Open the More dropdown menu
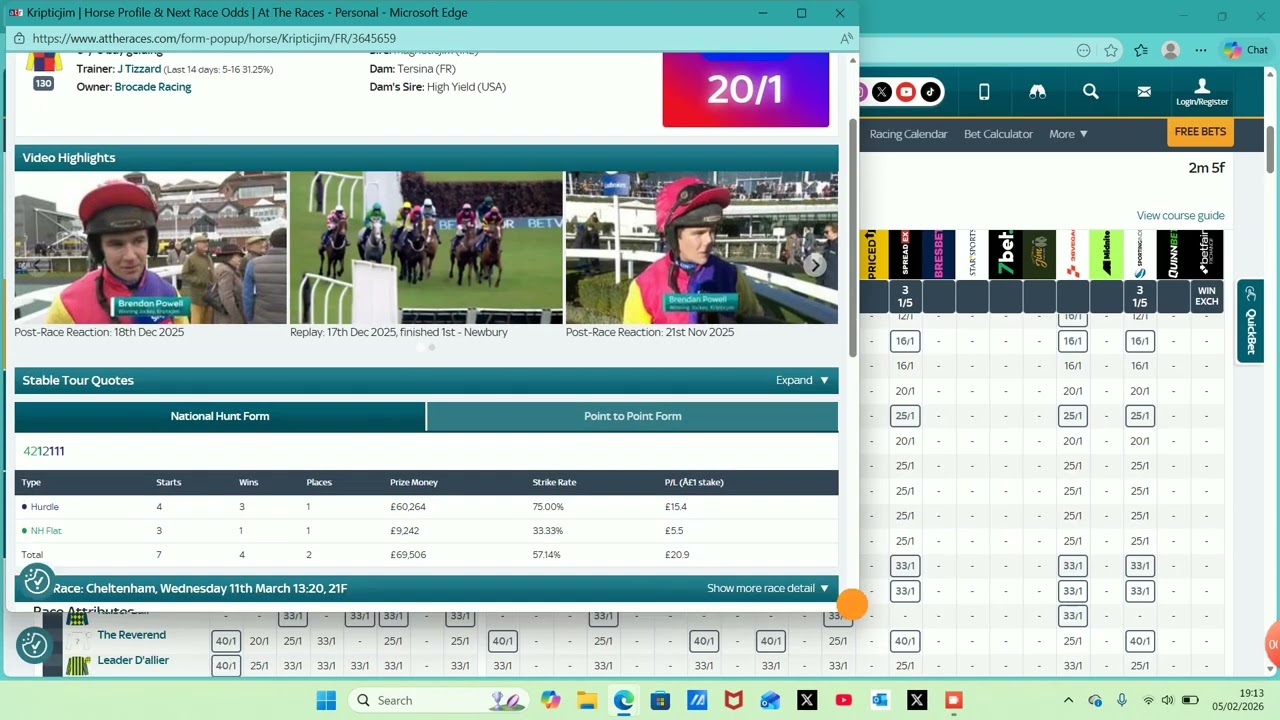The image size is (1280, 720). click(1068, 134)
